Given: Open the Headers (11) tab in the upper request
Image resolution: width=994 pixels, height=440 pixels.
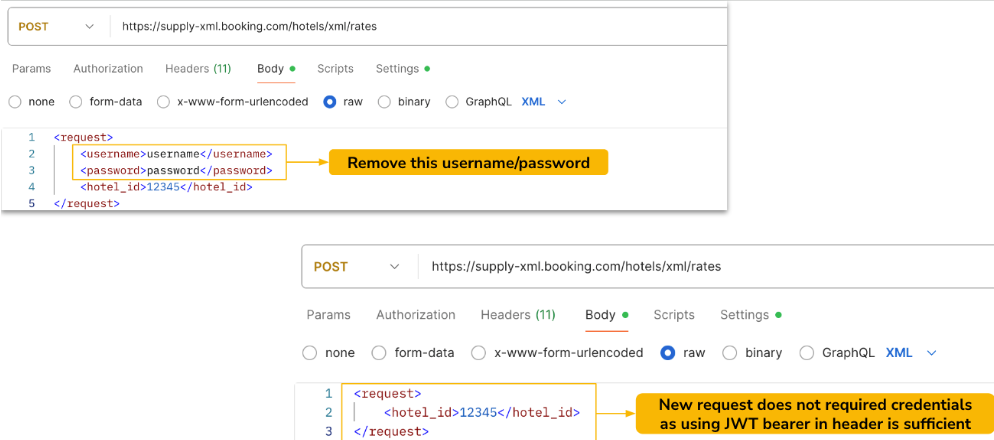Looking at the screenshot, I should (198, 69).
